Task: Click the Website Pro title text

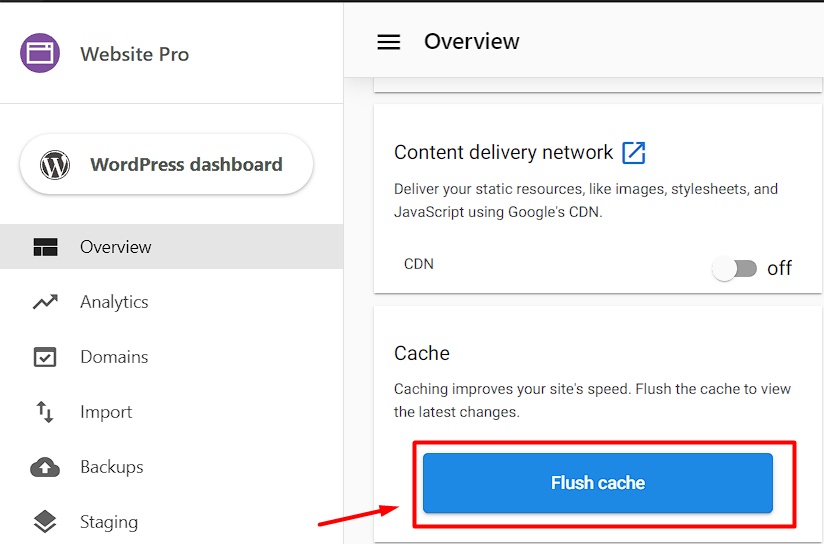Action: click(135, 54)
